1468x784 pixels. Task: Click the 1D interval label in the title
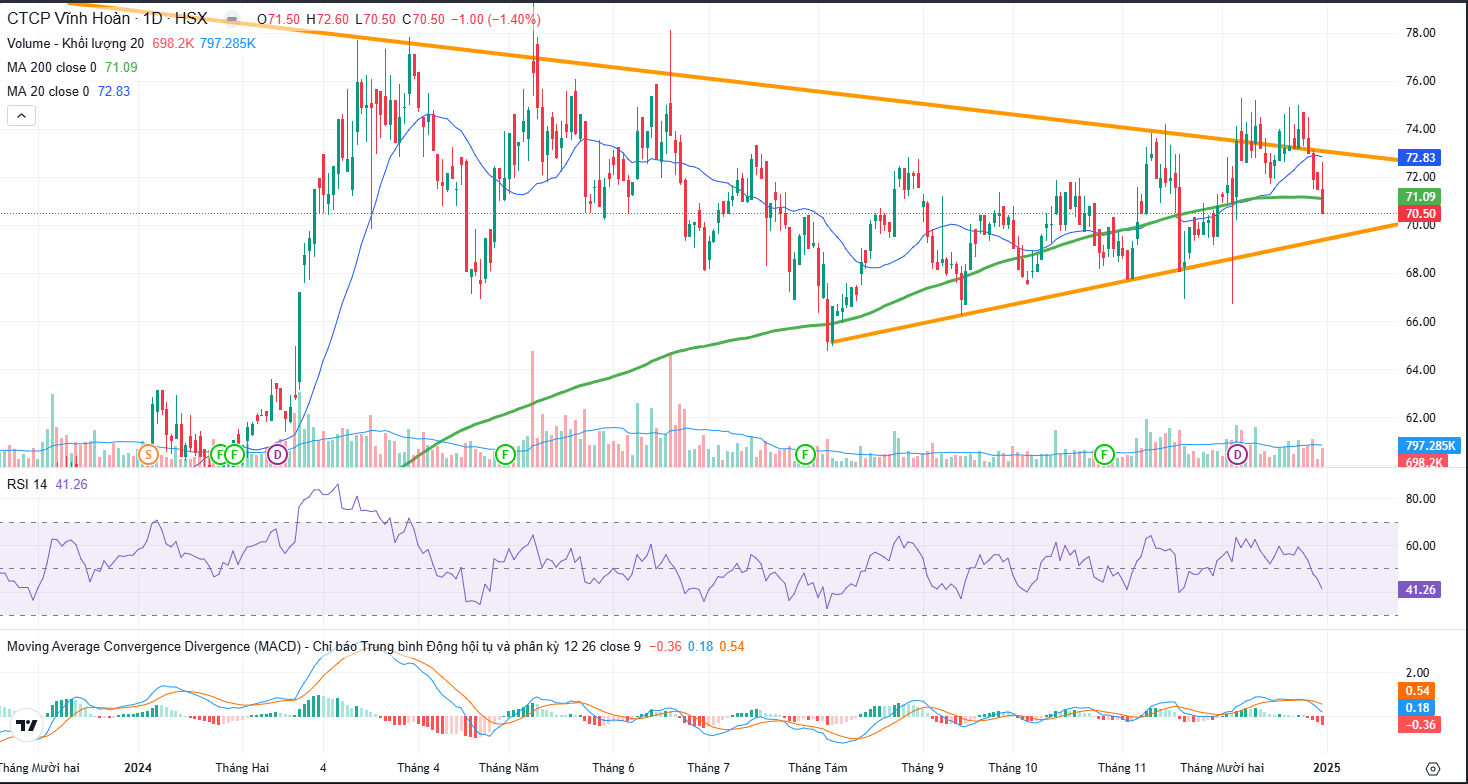coord(151,19)
